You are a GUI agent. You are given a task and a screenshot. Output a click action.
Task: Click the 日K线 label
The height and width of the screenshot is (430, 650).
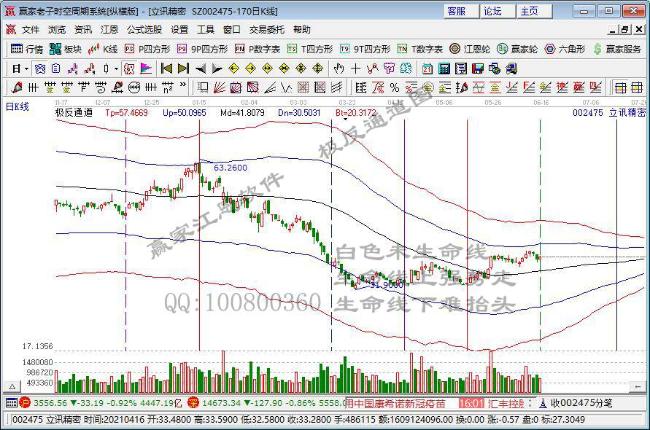coord(17,107)
